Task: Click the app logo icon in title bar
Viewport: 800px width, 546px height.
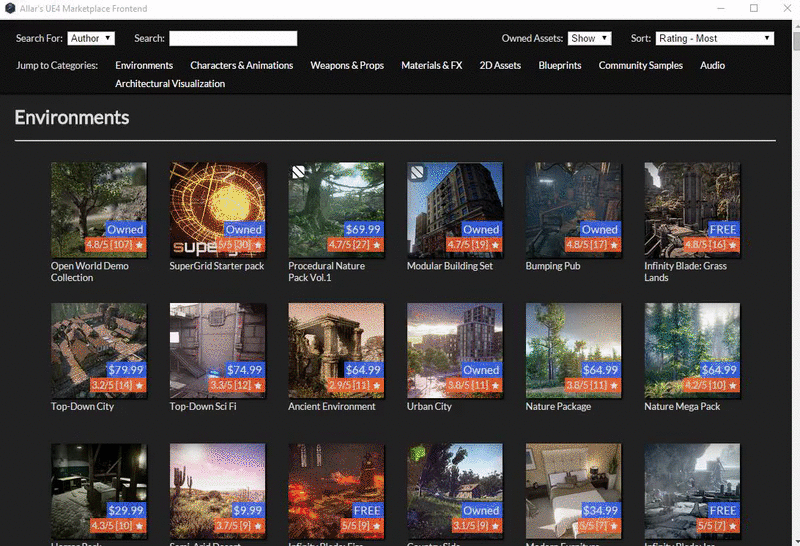Action: [x=10, y=8]
